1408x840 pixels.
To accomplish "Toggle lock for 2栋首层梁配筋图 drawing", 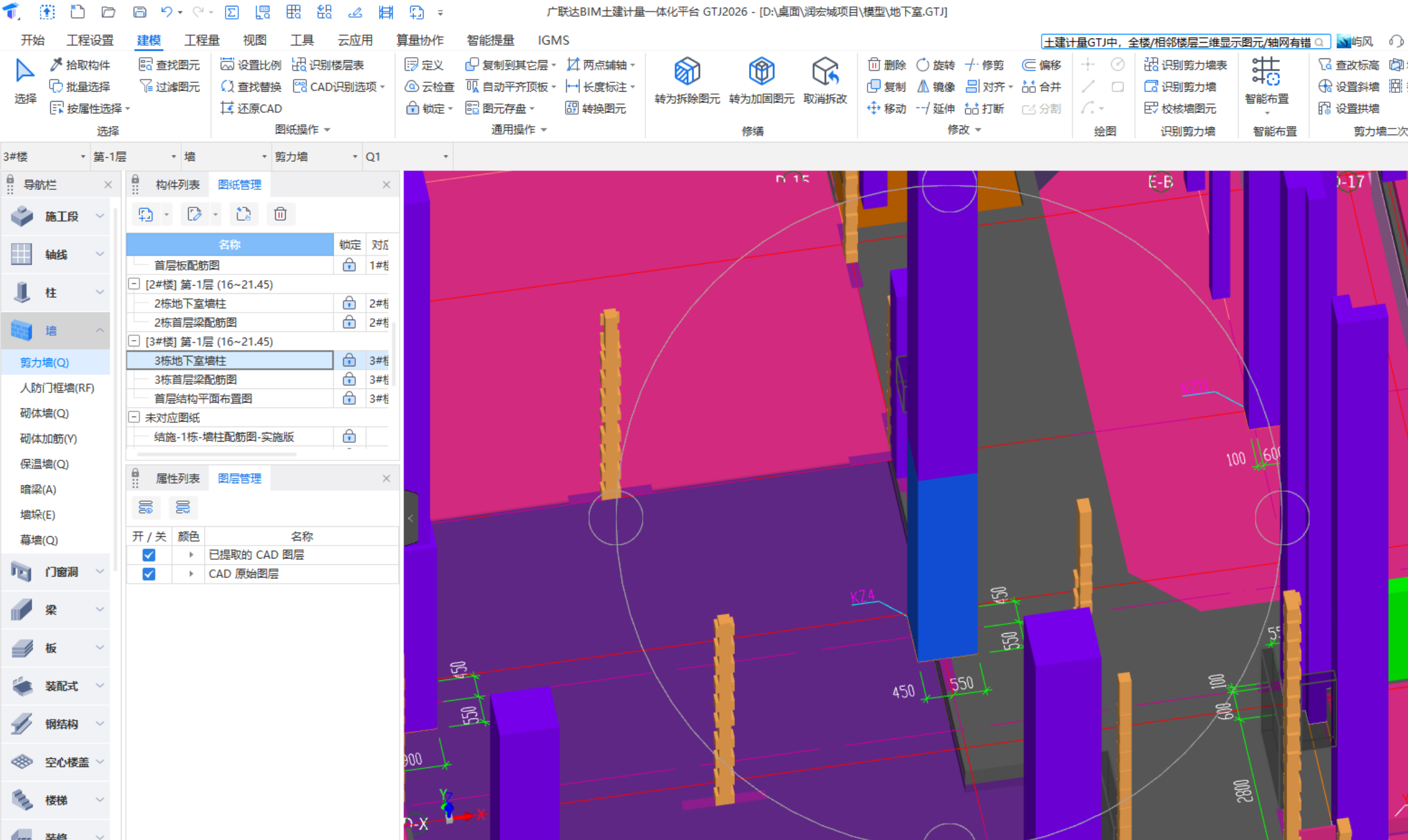I will 349,322.
